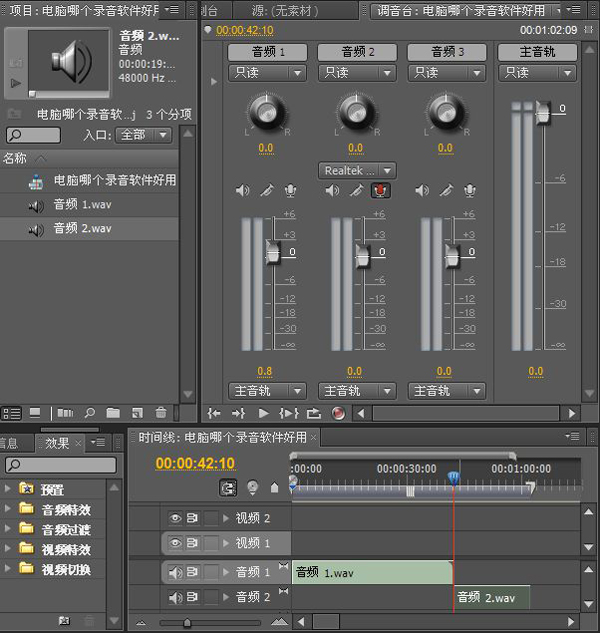
Task: Play audio with the mixer play button
Action: click(263, 413)
